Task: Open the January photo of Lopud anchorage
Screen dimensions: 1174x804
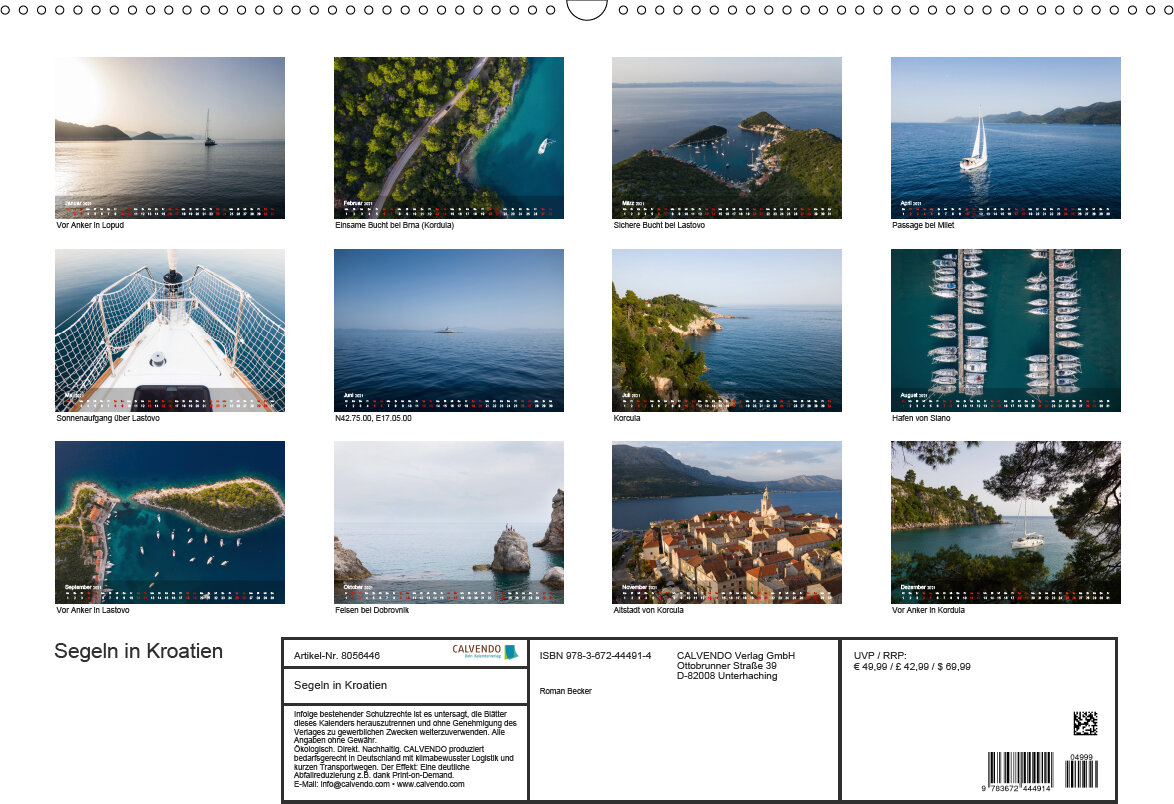Action: tap(170, 138)
